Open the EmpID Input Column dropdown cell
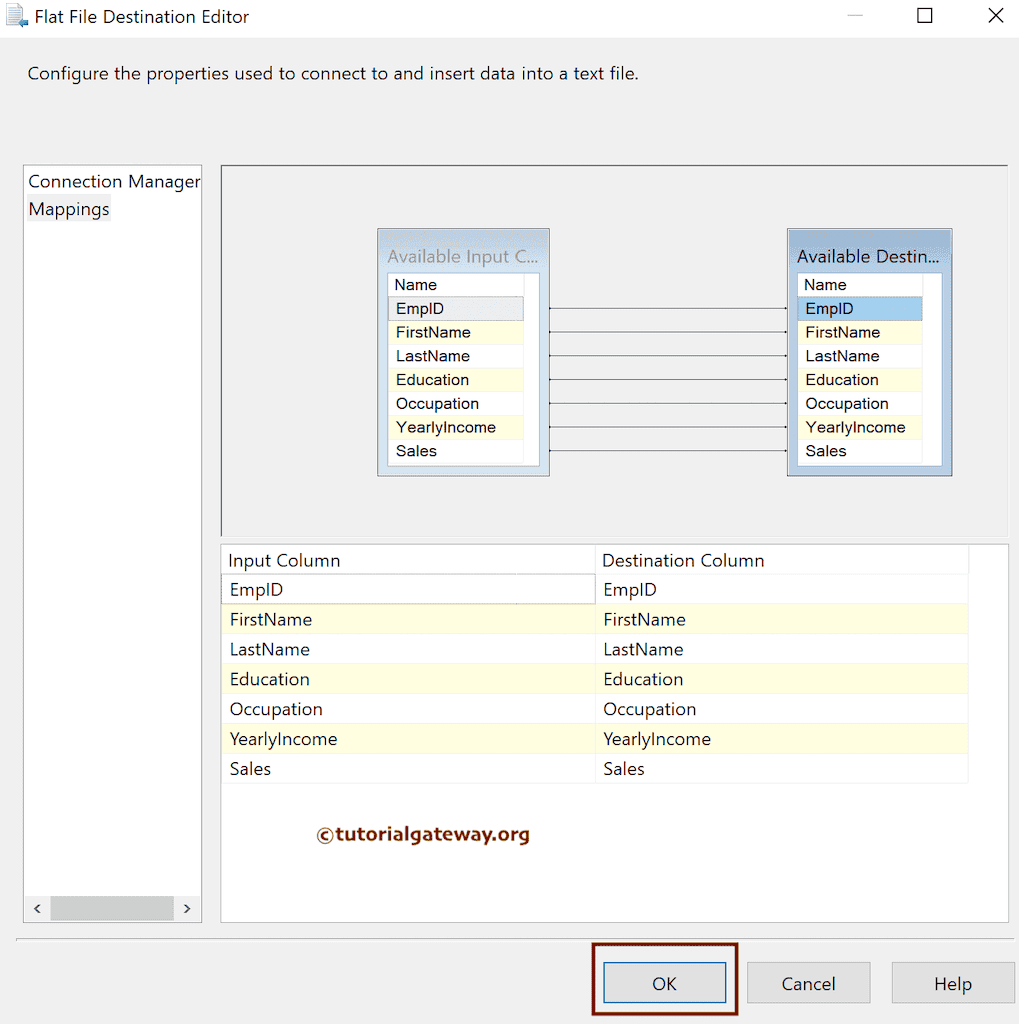1019x1024 pixels. pos(407,590)
